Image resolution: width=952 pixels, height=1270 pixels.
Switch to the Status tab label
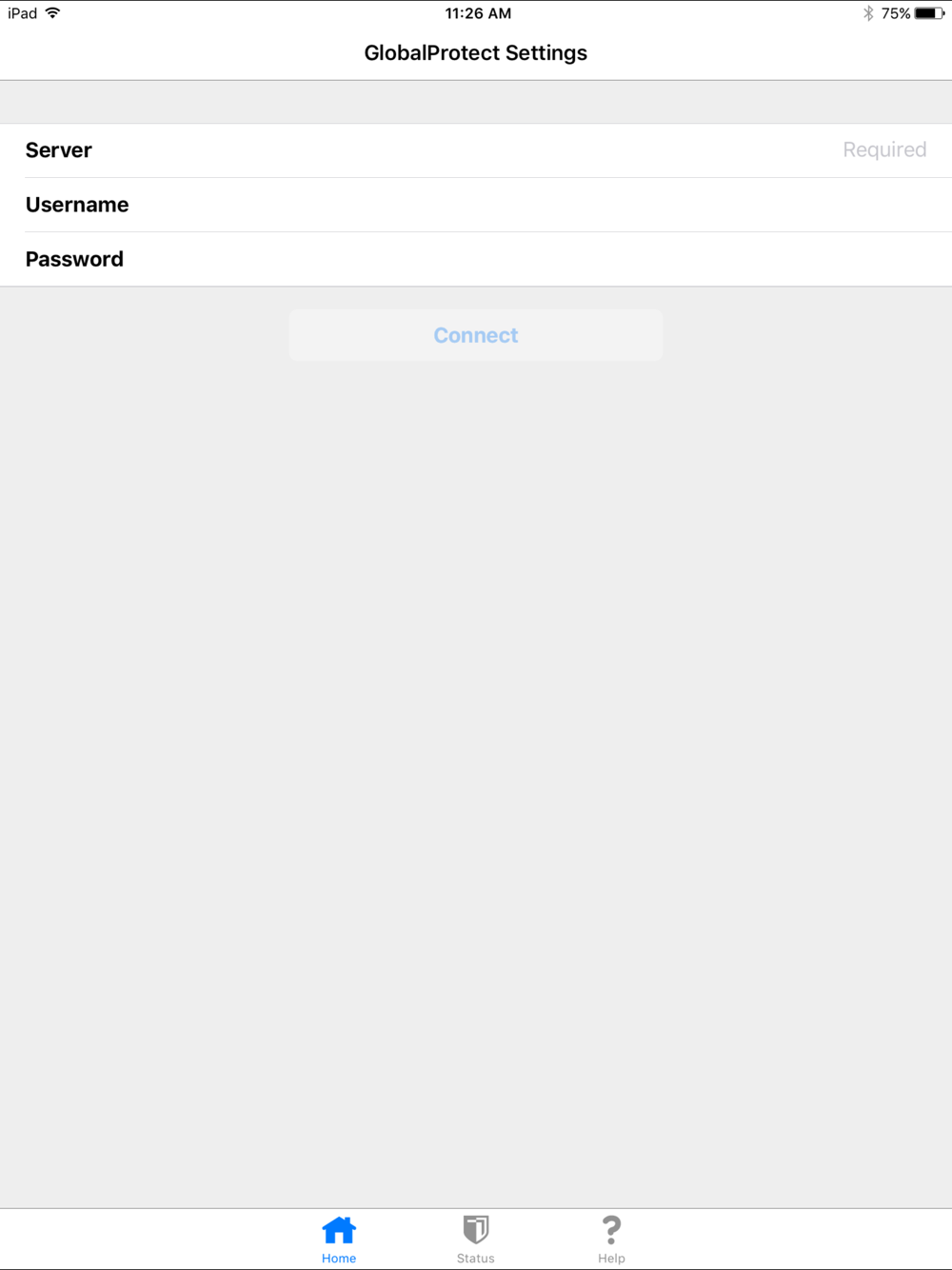point(475,1259)
